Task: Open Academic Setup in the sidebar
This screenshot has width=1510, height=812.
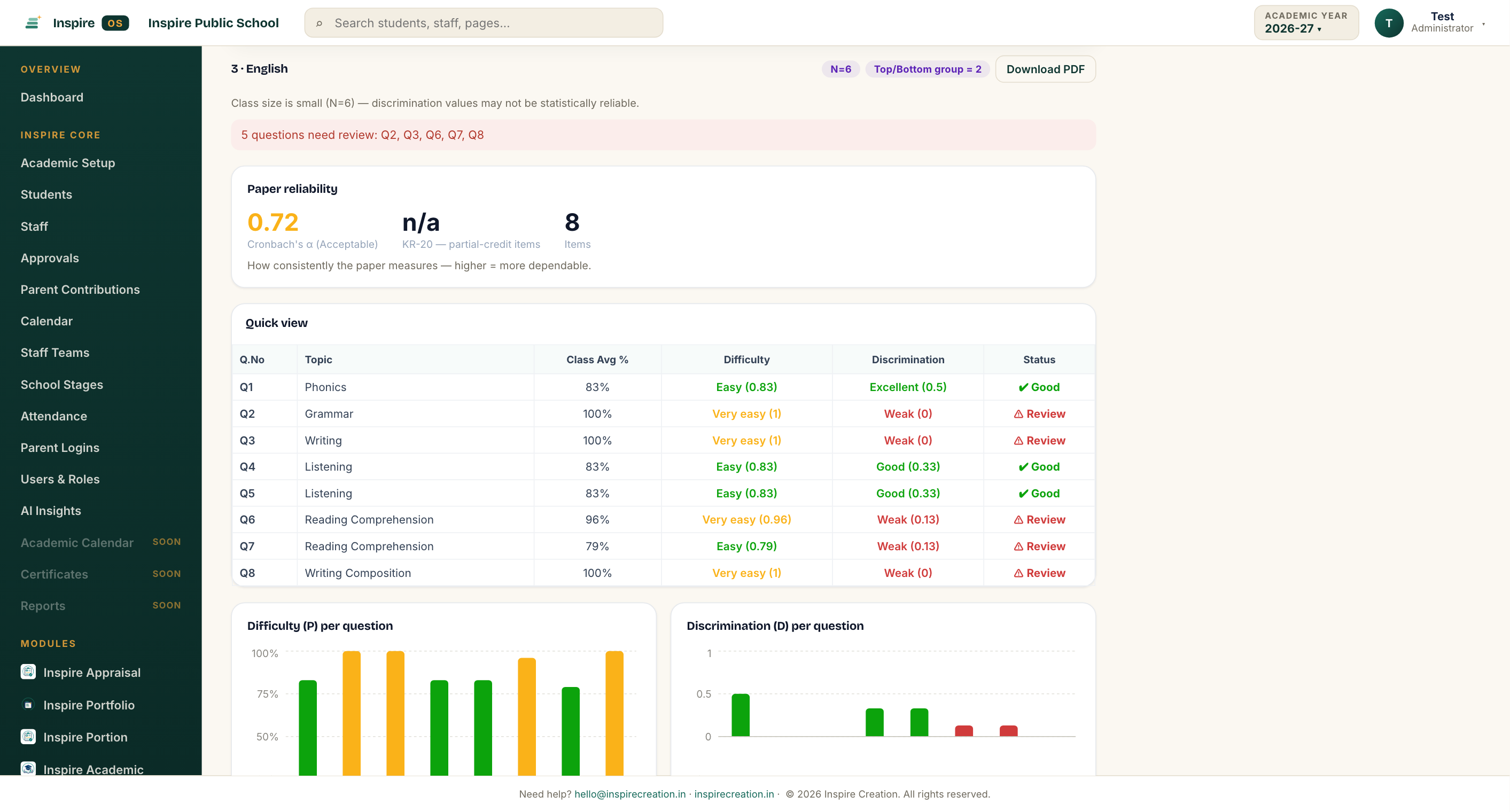Action: [68, 163]
